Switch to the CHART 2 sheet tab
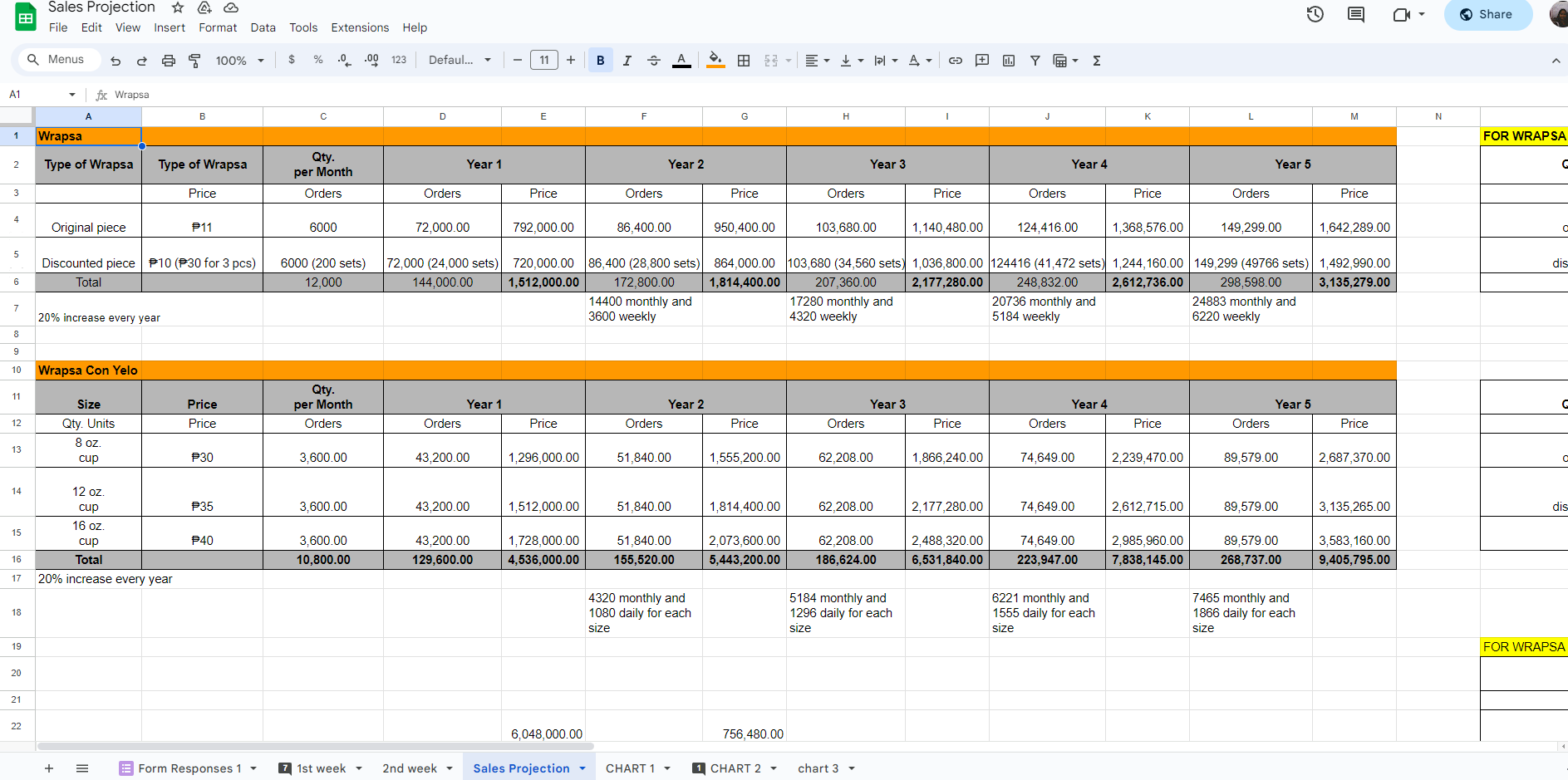1568x780 pixels. pos(735,768)
